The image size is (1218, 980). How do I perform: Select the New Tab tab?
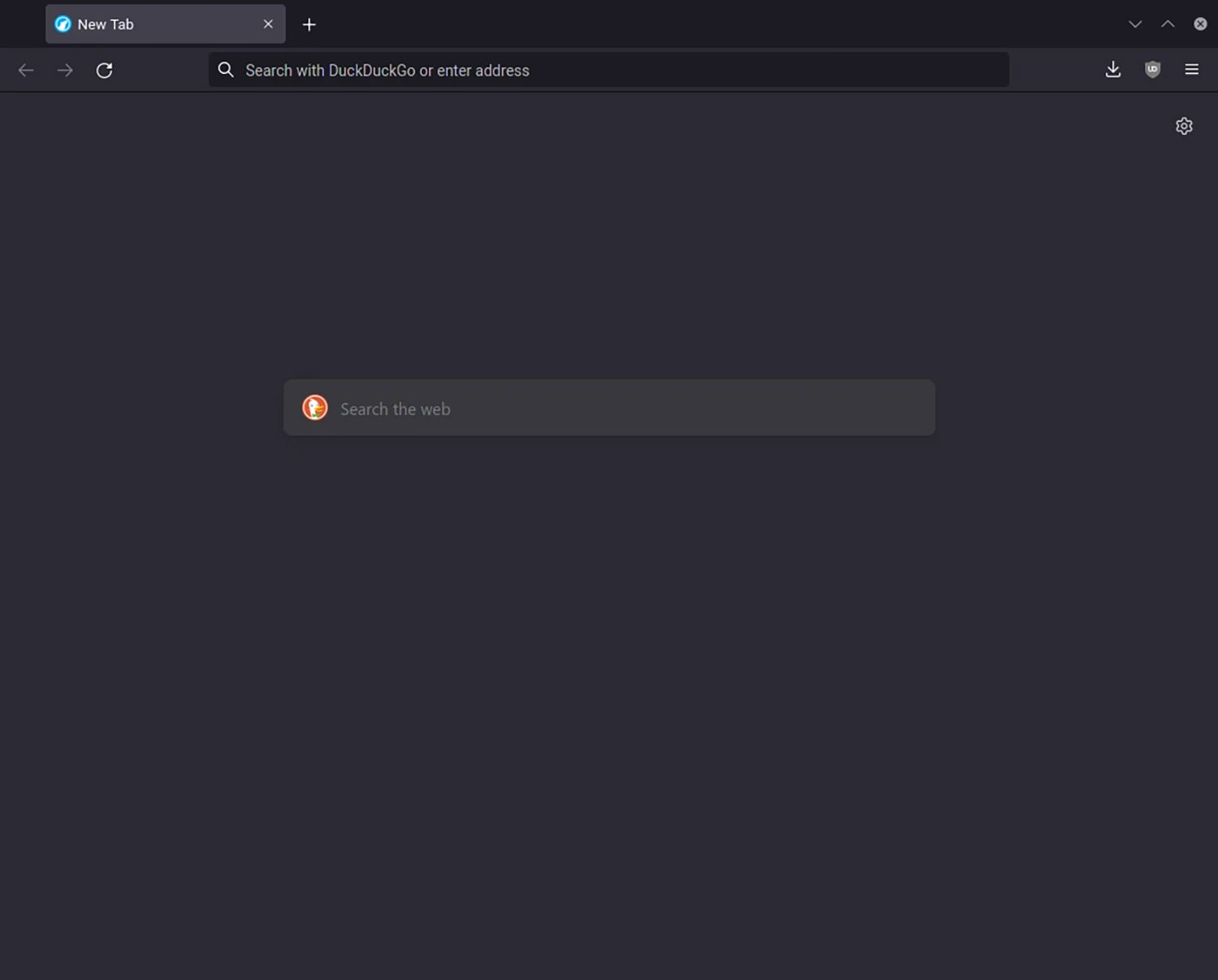166,24
